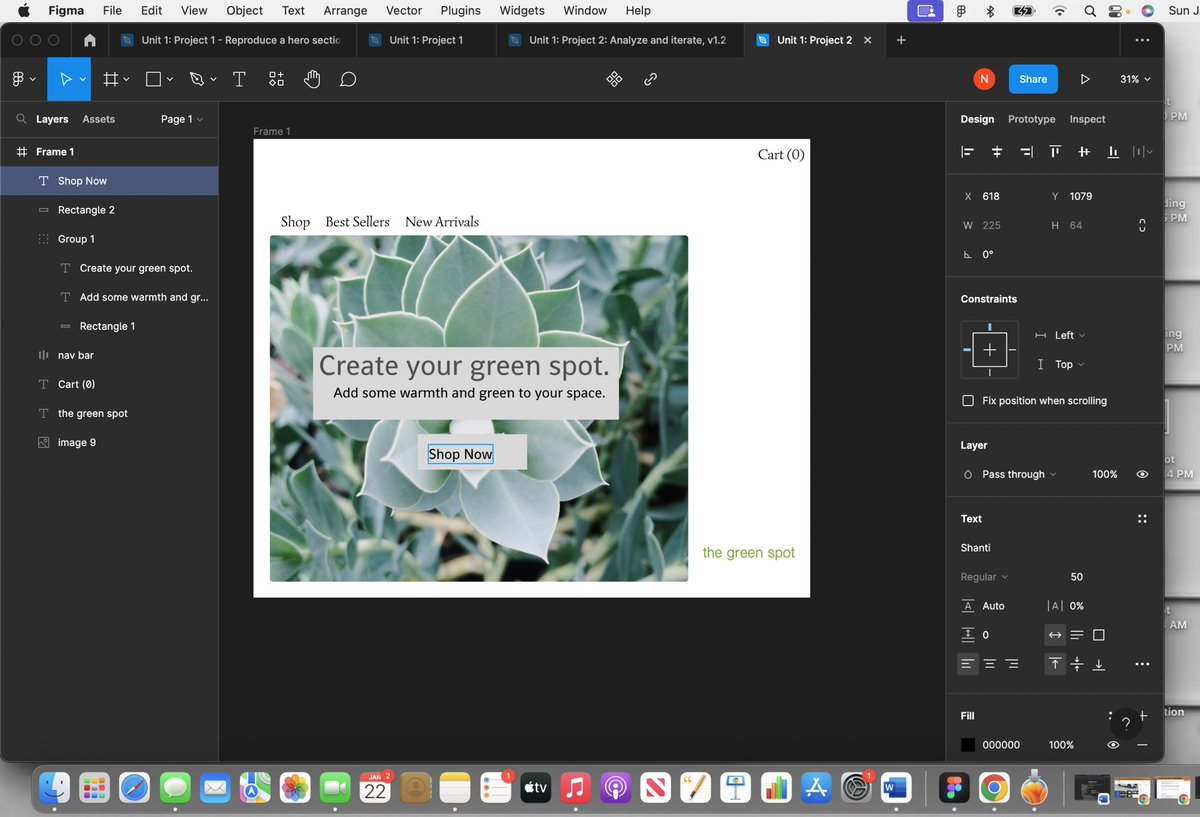The image size is (1200, 817).
Task: Toggle layer visibility eye icon
Action: tap(1142, 474)
